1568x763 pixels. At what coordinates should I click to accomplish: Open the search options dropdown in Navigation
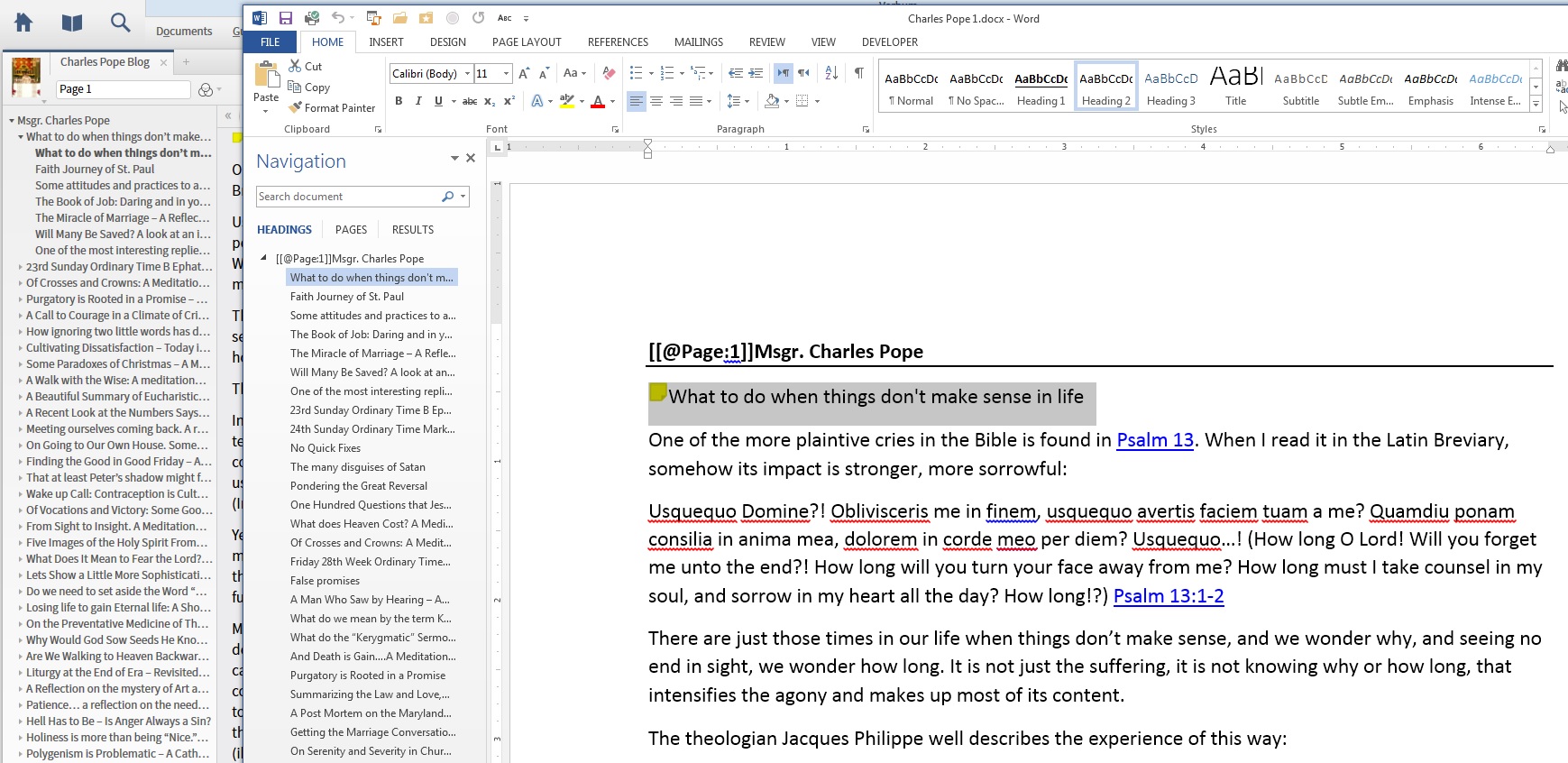click(x=463, y=197)
